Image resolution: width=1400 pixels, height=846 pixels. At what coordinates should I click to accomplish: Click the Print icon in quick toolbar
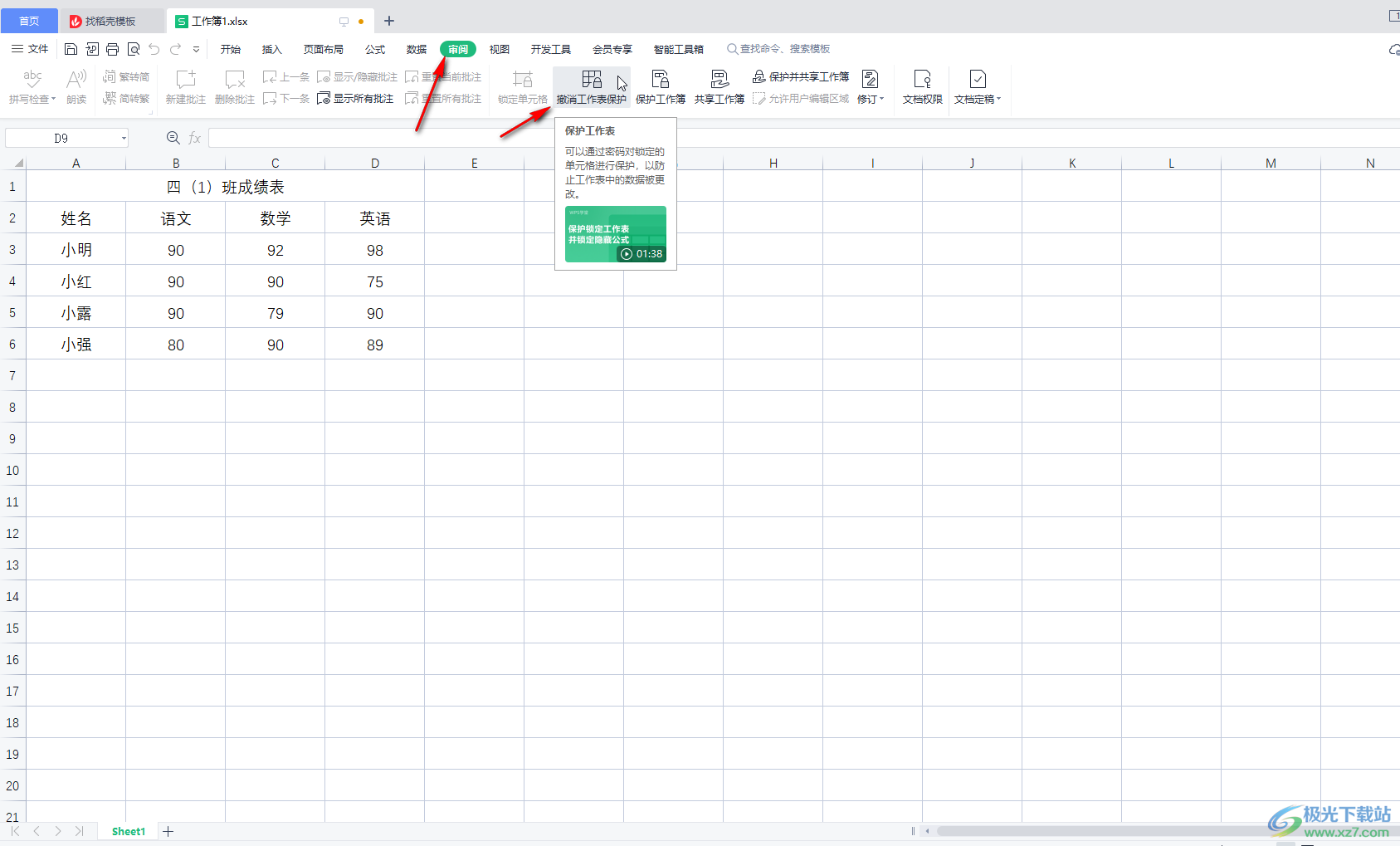pos(112,49)
